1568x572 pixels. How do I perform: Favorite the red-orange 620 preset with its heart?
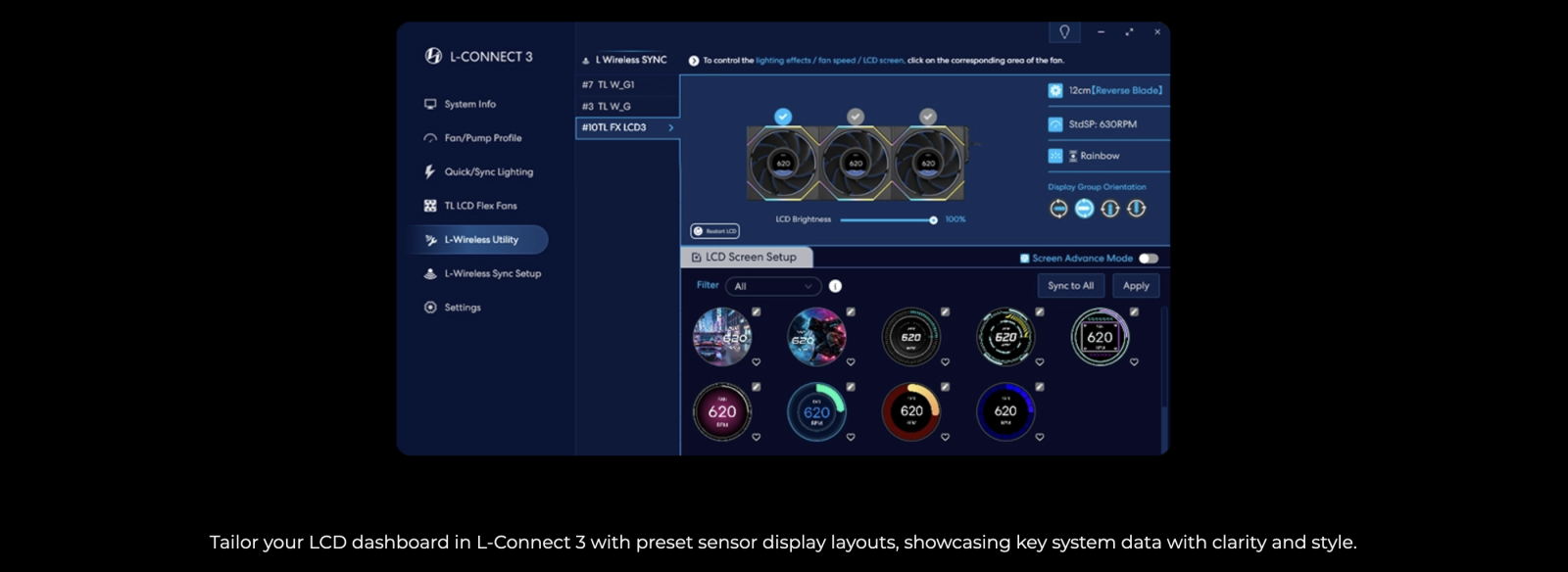pos(945,438)
